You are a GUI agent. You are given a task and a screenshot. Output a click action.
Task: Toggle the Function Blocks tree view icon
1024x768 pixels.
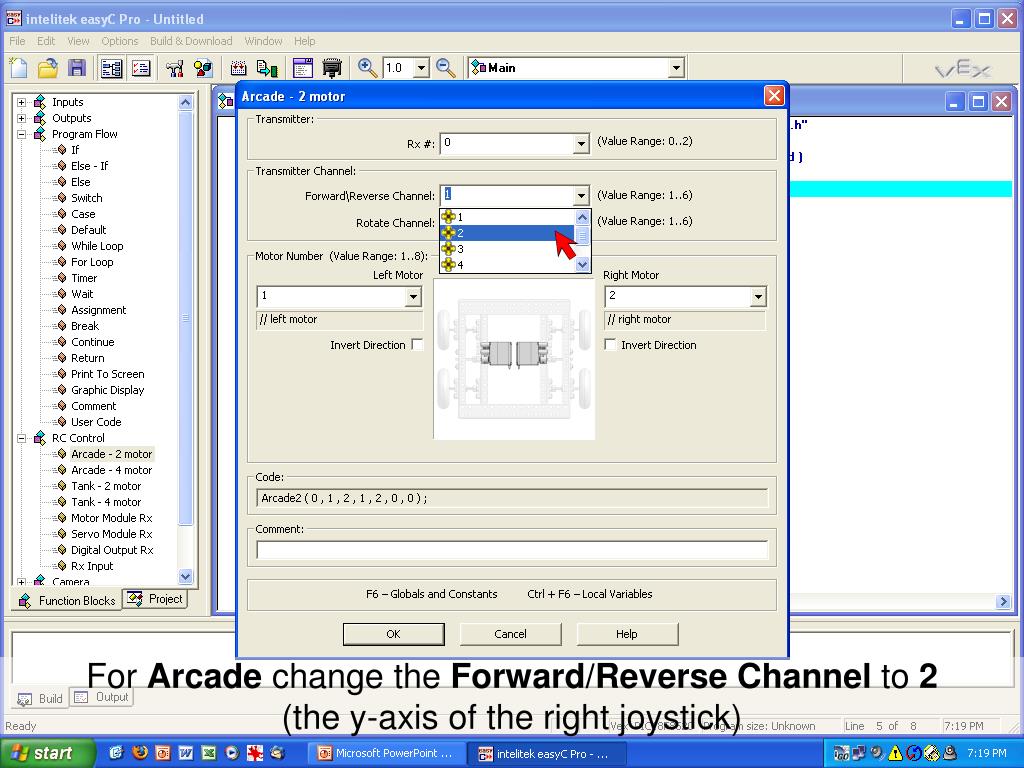(112, 68)
